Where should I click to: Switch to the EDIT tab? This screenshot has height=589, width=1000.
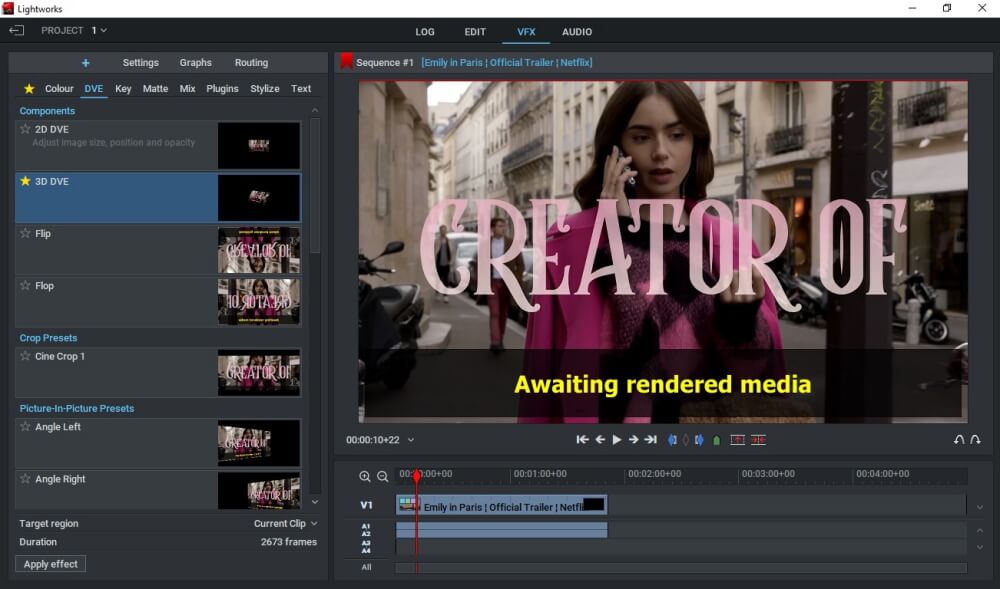pyautogui.click(x=475, y=32)
